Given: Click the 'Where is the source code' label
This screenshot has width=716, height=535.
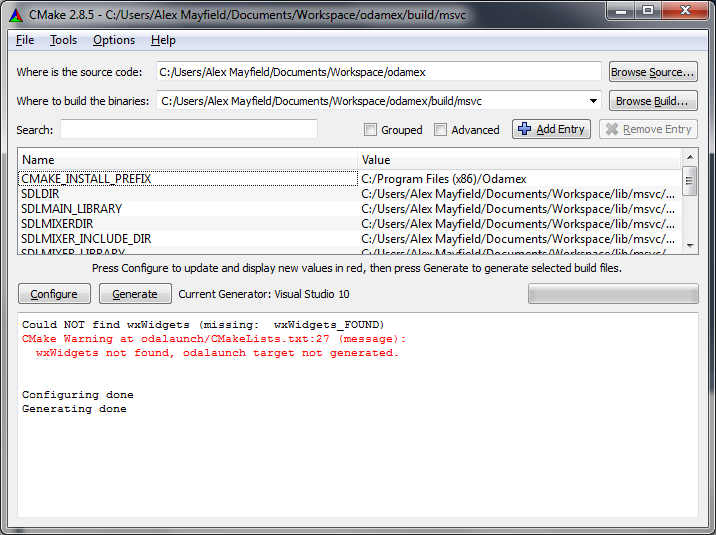Looking at the screenshot, I should [79, 72].
